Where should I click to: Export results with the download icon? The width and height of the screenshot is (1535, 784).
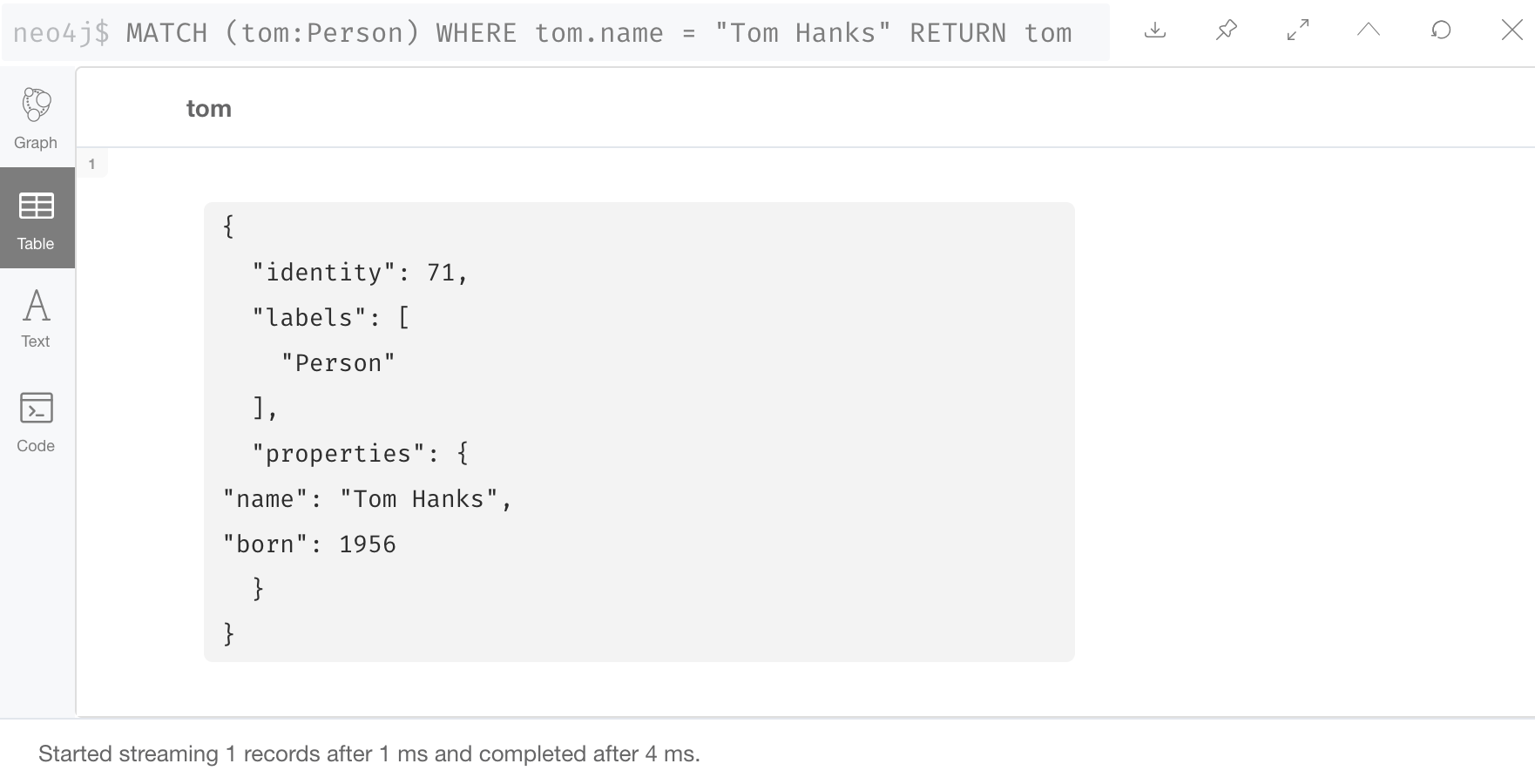click(x=1155, y=30)
